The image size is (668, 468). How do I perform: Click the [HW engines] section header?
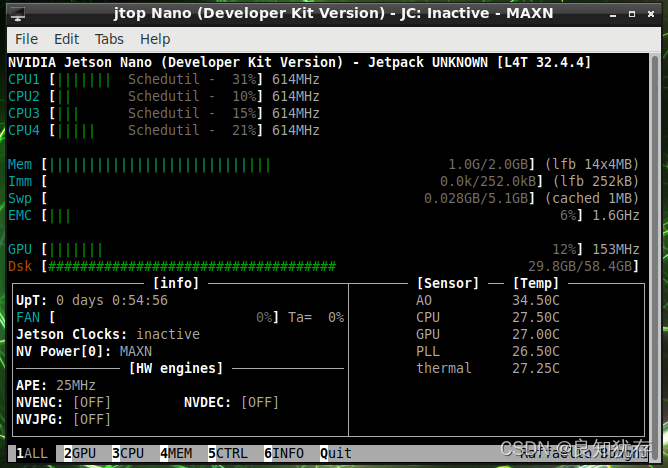[x=176, y=368]
